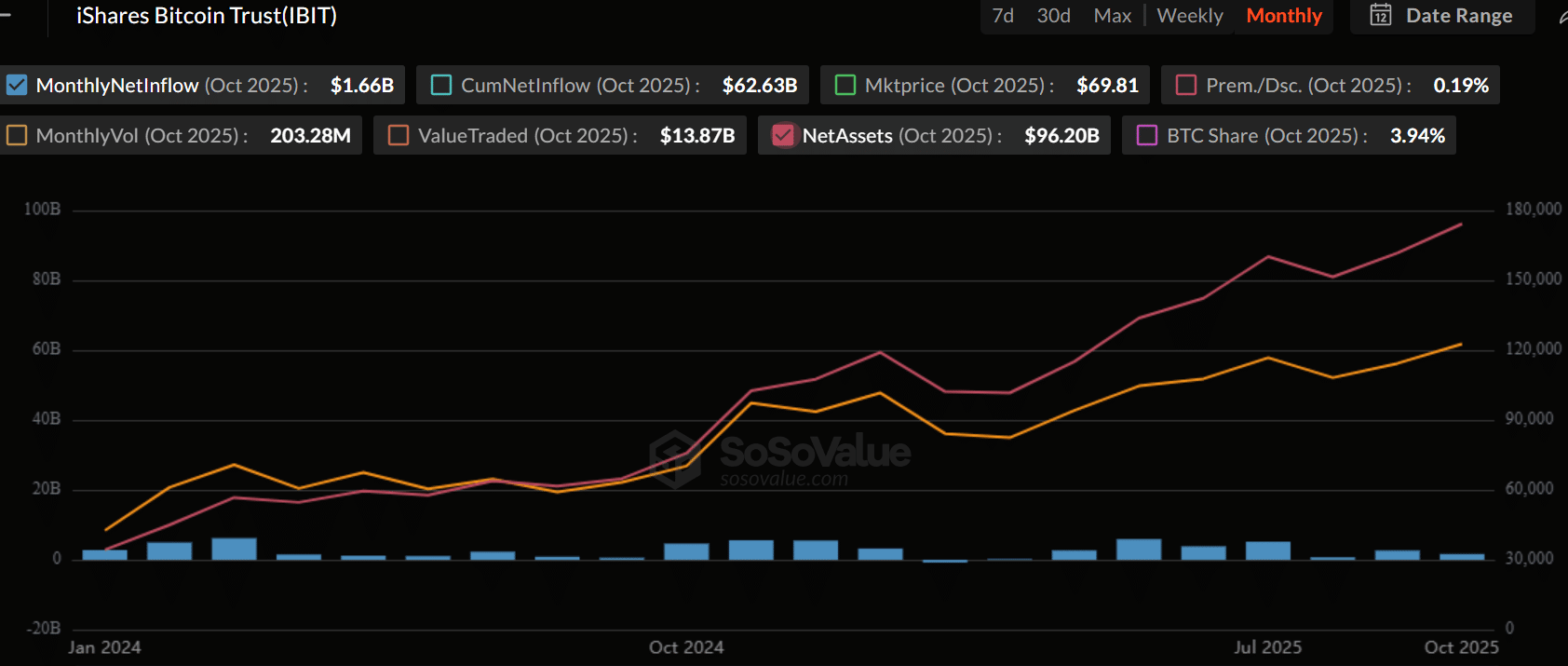The width and height of the screenshot is (1568, 666).
Task: Enable the BTC Share checkbox
Action: coord(1147,136)
